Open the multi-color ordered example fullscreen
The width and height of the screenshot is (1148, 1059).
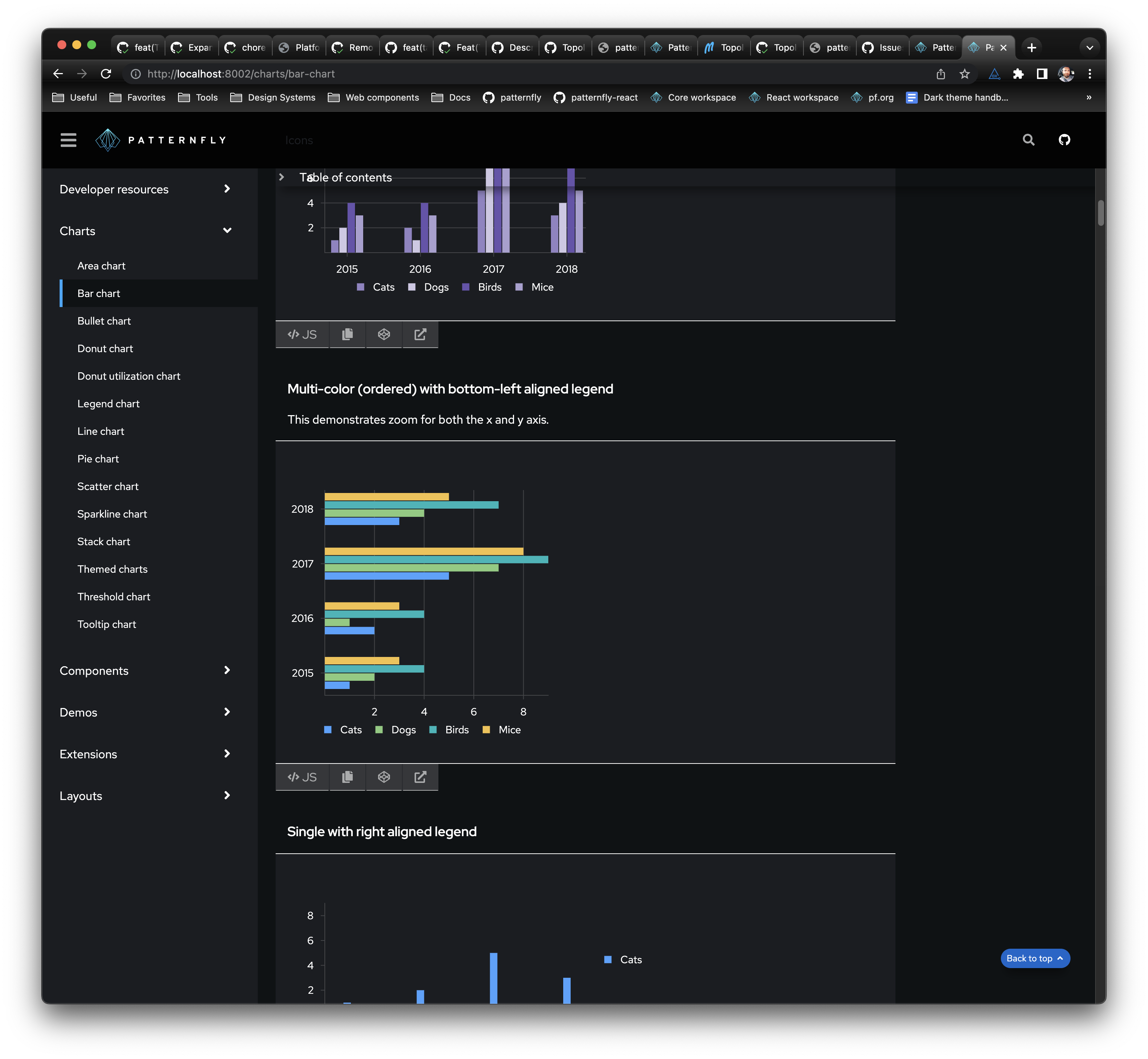pos(420,777)
